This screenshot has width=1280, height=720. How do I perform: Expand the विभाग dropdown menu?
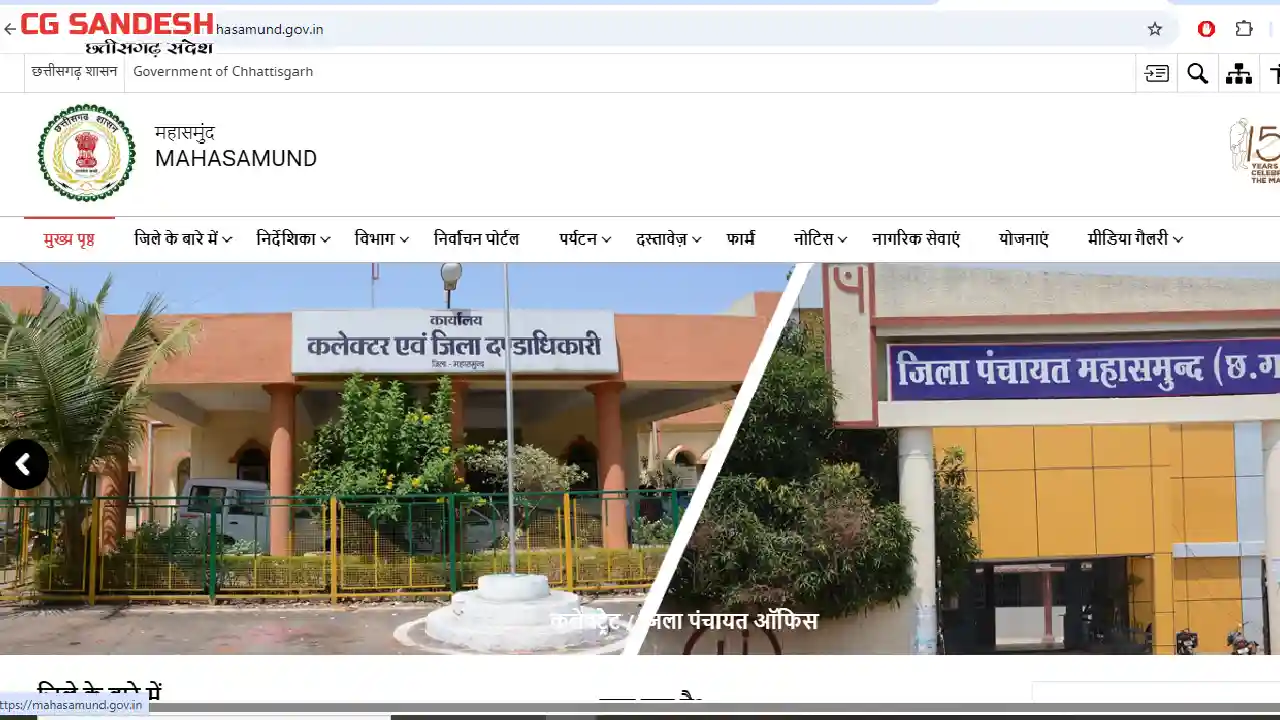coord(381,239)
